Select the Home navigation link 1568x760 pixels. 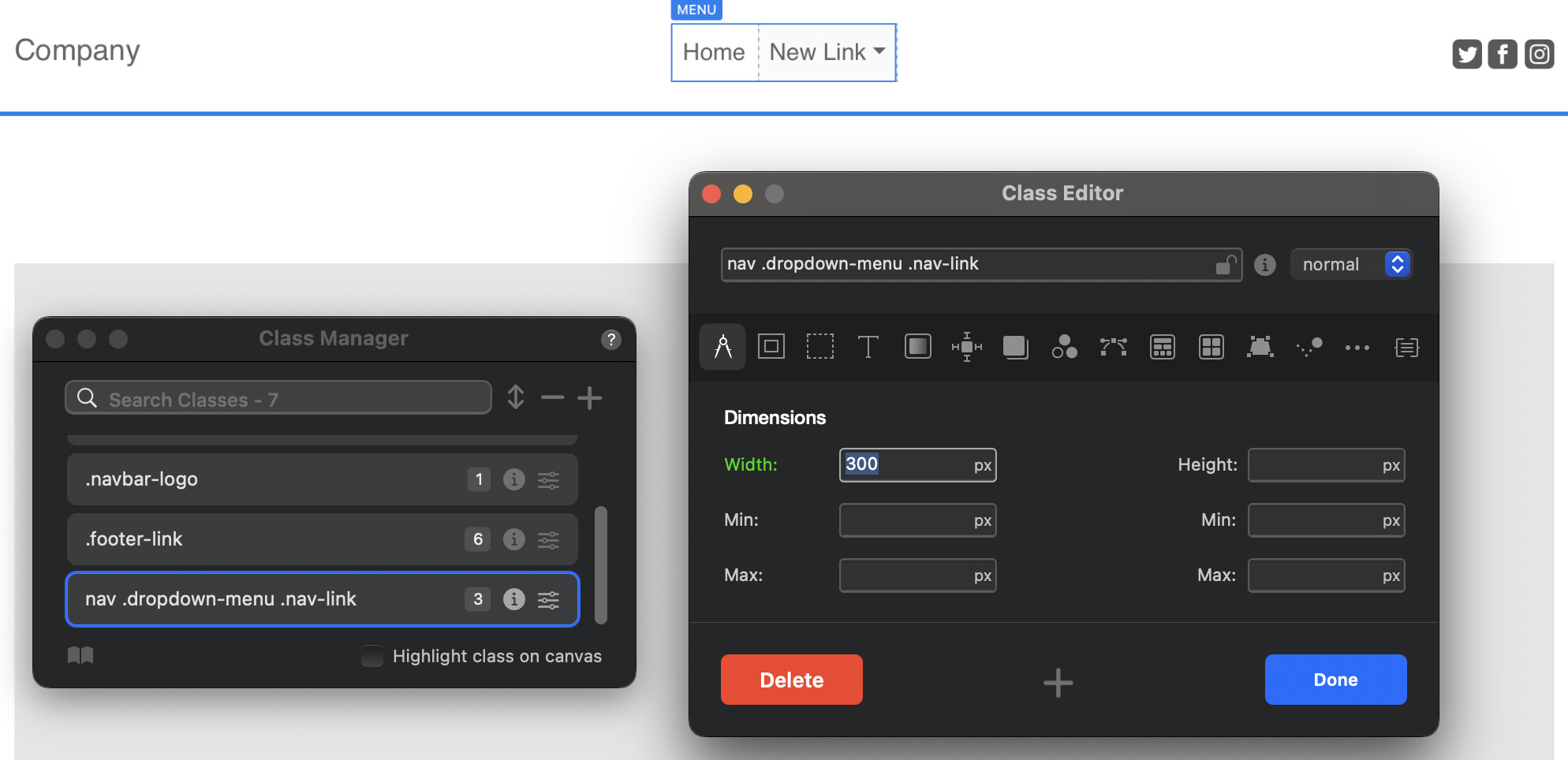click(714, 52)
